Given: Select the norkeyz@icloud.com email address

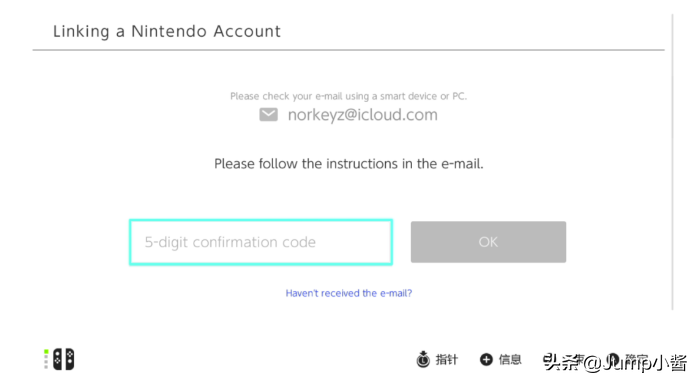Looking at the screenshot, I should click(362, 115).
